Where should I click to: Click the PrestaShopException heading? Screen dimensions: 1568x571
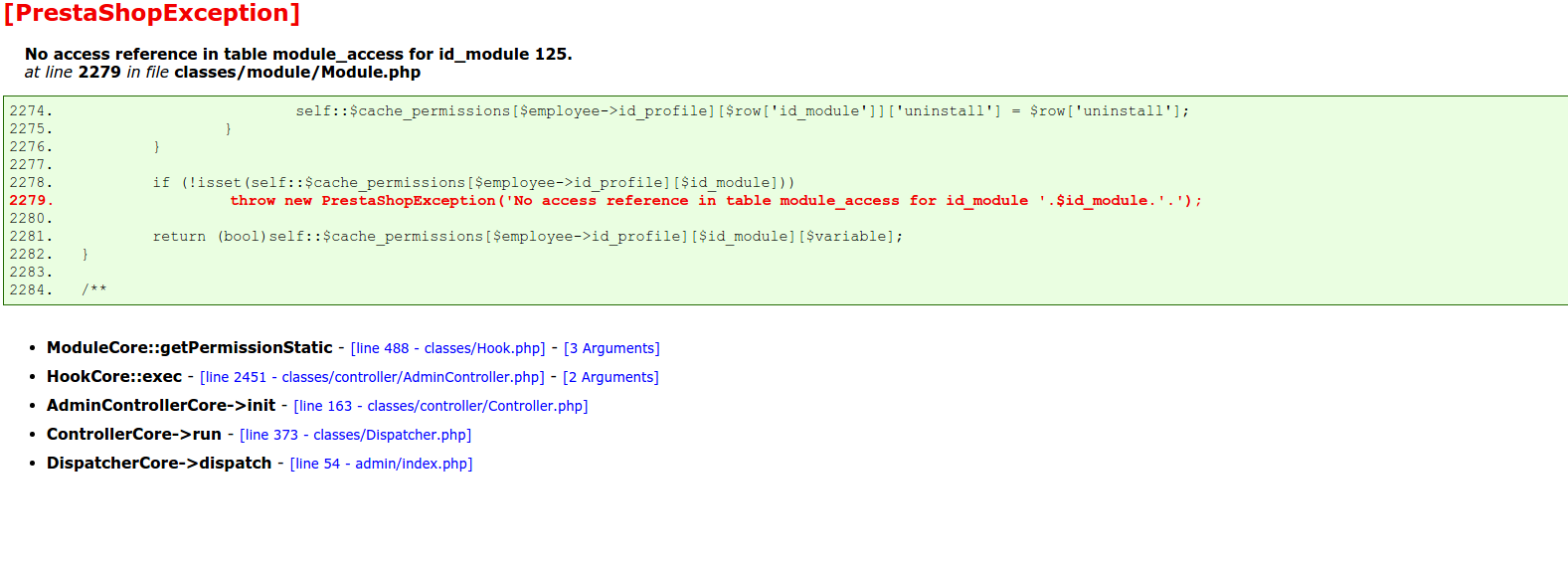point(152,13)
